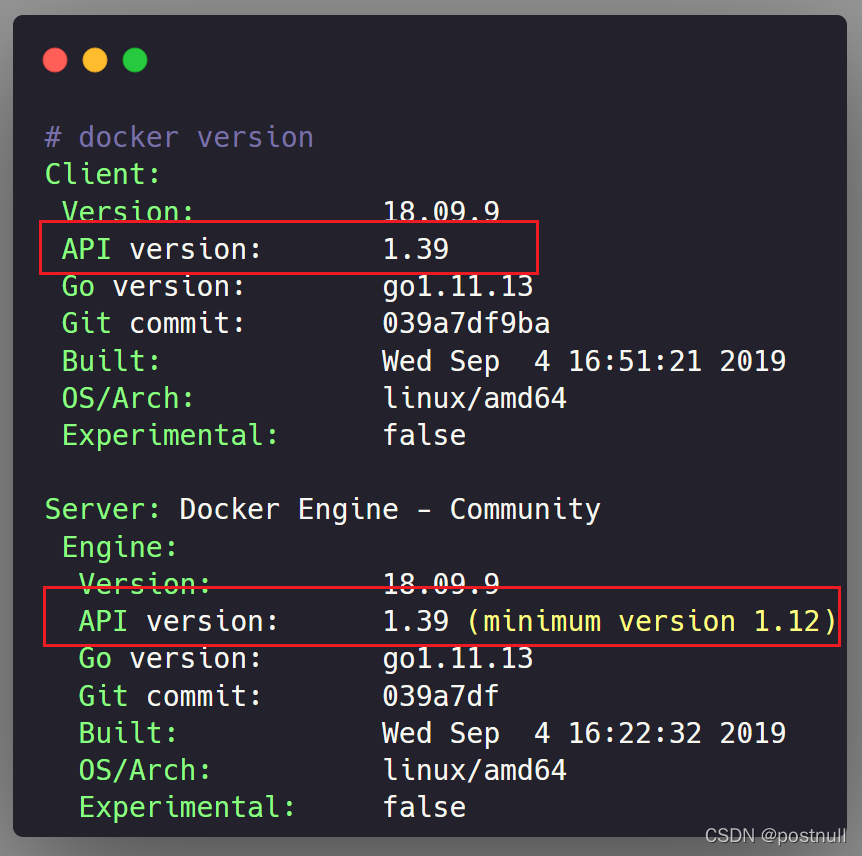Click the 'Engine:' subsection label
This screenshot has width=862, height=856.
click(120, 547)
